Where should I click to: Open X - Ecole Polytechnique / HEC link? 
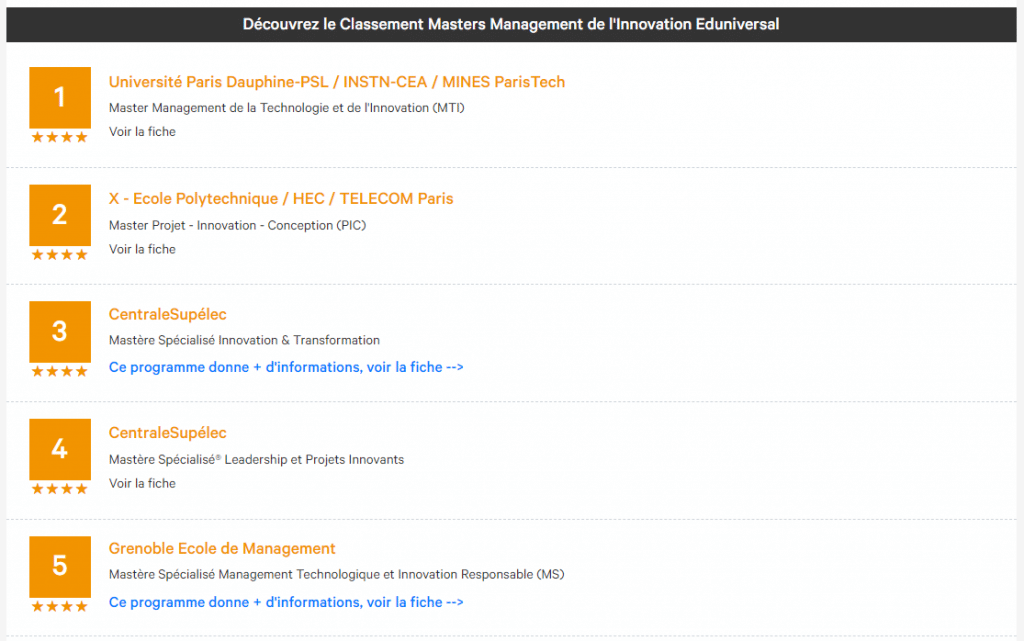point(280,199)
